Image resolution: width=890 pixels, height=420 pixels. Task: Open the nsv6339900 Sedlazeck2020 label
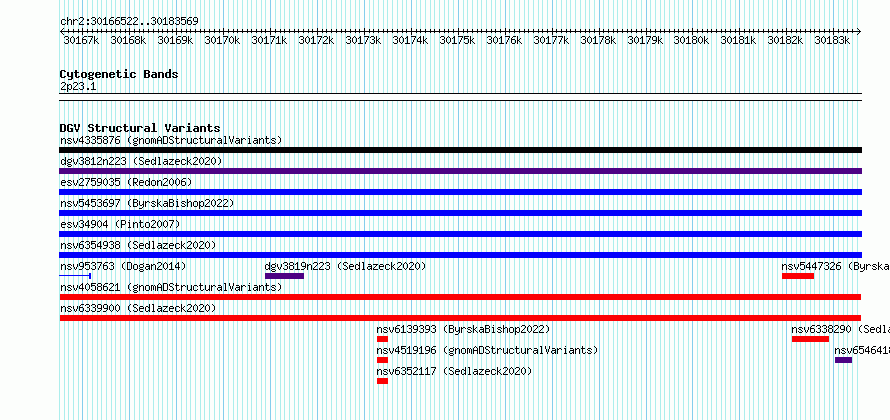click(x=138, y=308)
